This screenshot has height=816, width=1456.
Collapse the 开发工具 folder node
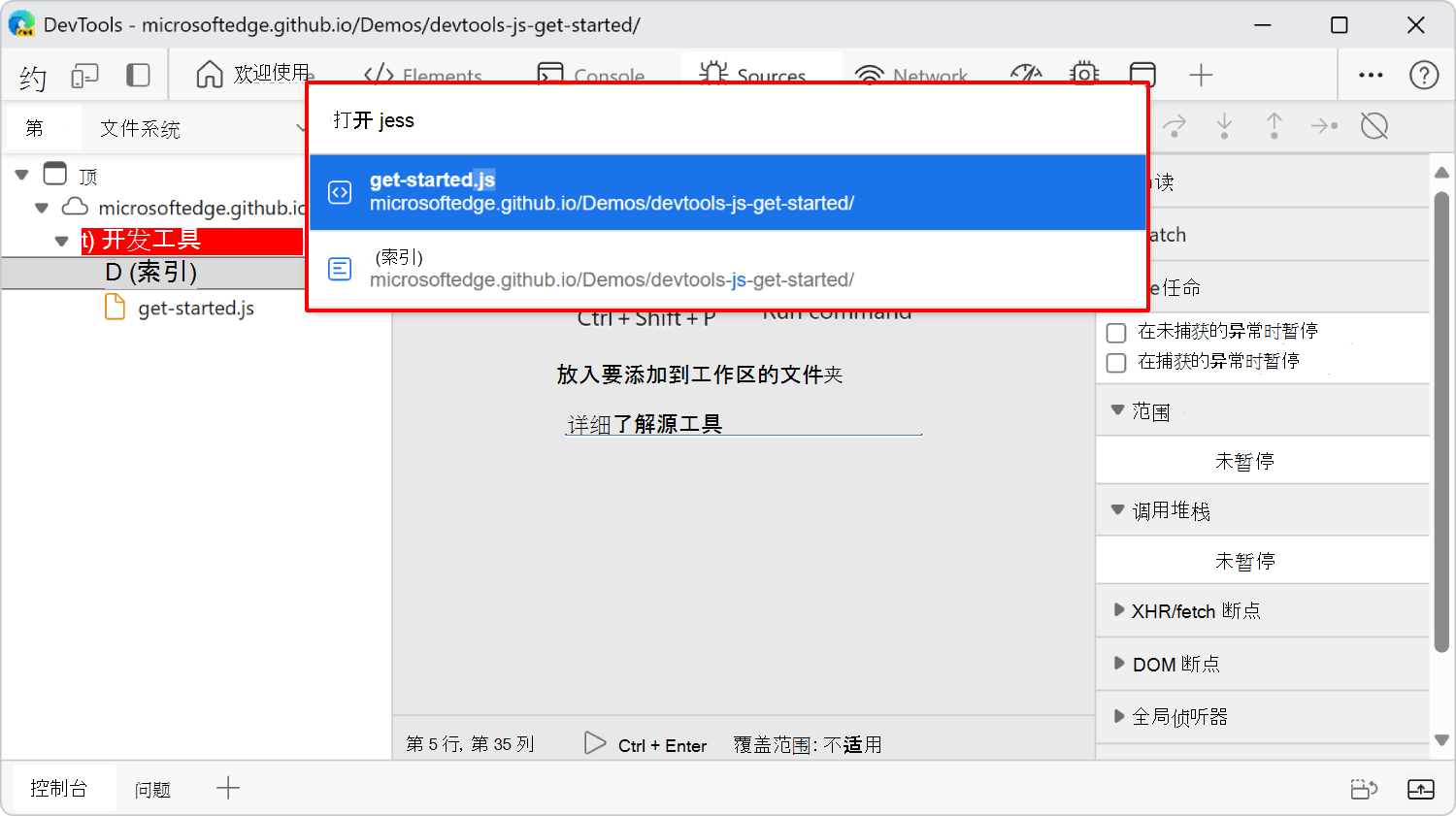tap(61, 241)
